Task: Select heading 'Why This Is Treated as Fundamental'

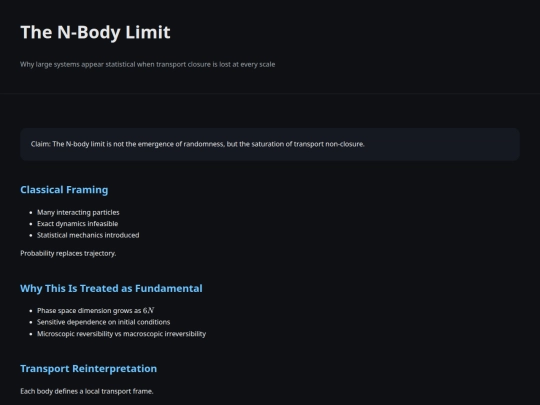Action: tap(111, 289)
